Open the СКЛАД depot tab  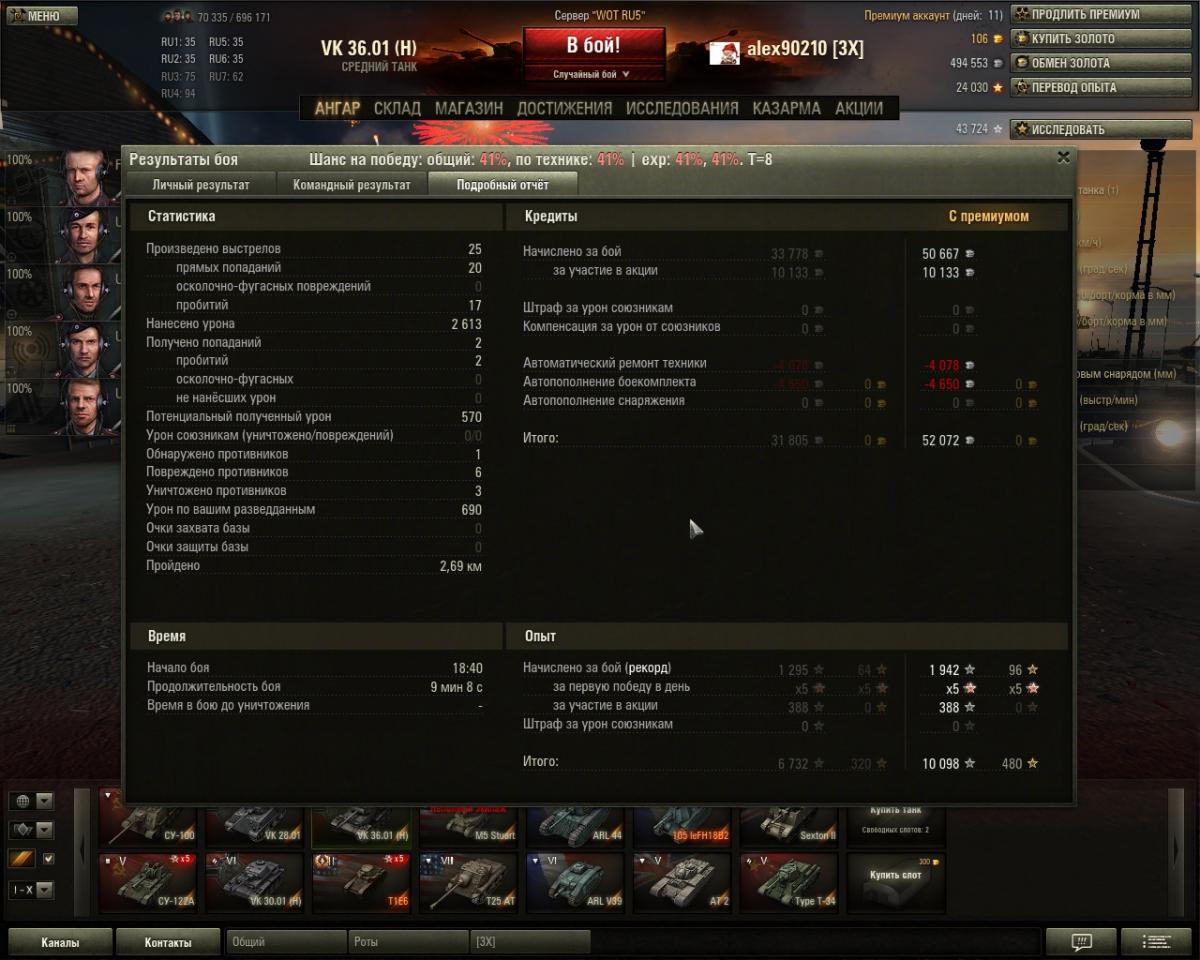(397, 108)
